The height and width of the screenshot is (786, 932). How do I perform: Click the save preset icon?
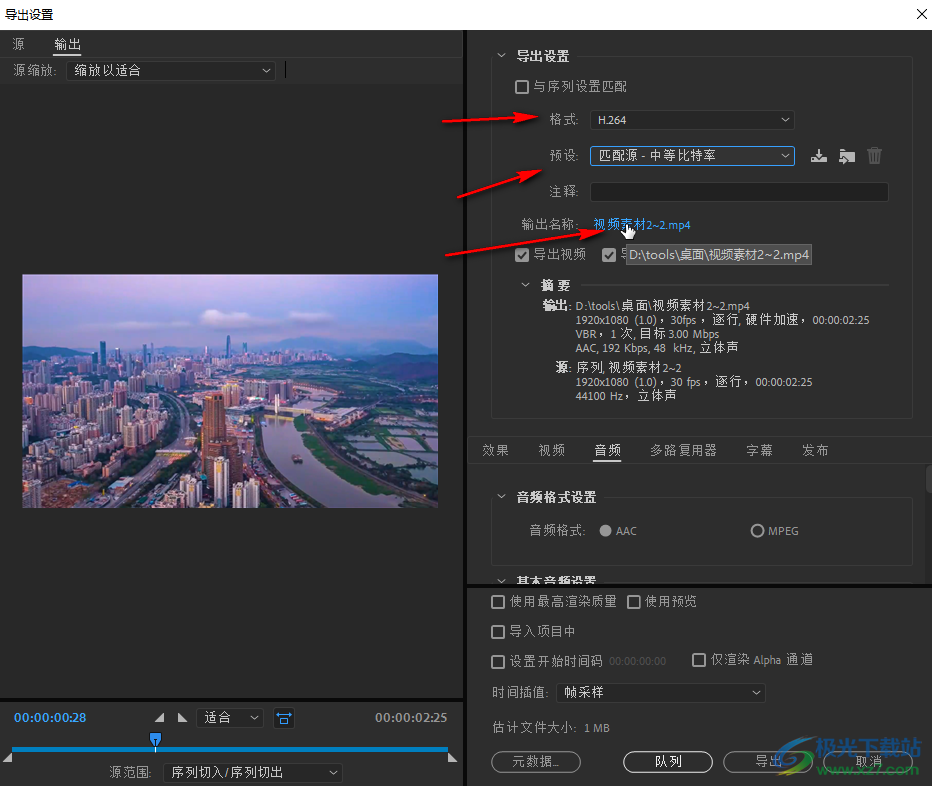click(x=818, y=156)
